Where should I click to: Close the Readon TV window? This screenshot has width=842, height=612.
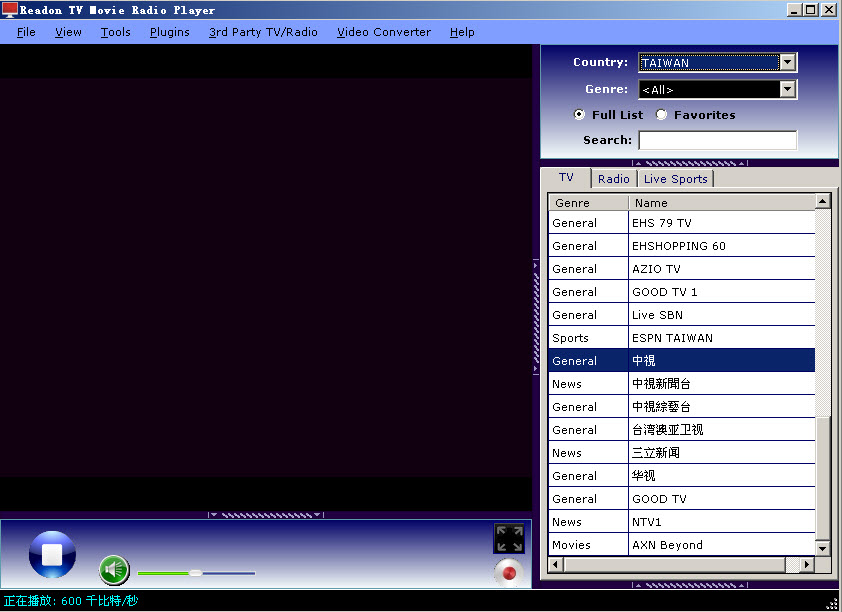coord(829,10)
